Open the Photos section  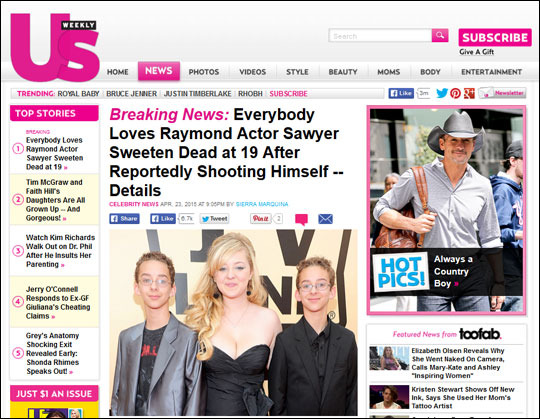[204, 72]
